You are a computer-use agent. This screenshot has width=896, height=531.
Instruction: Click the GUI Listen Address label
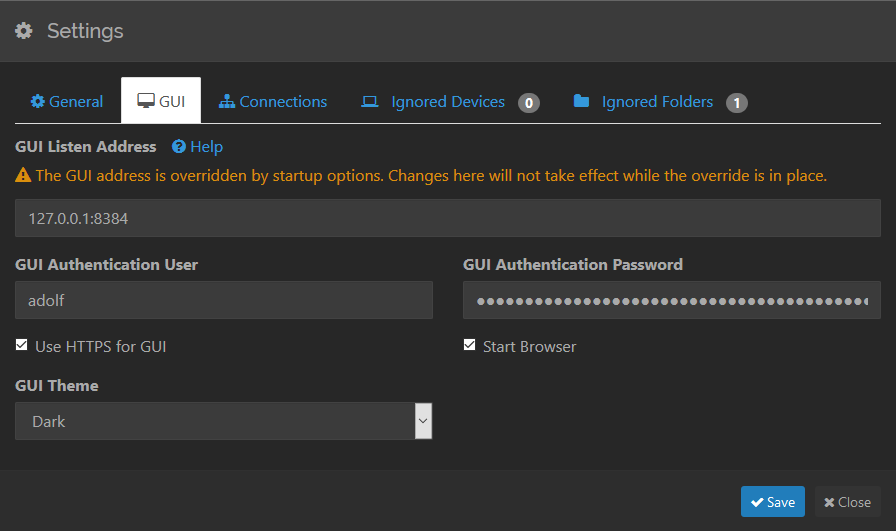86,147
